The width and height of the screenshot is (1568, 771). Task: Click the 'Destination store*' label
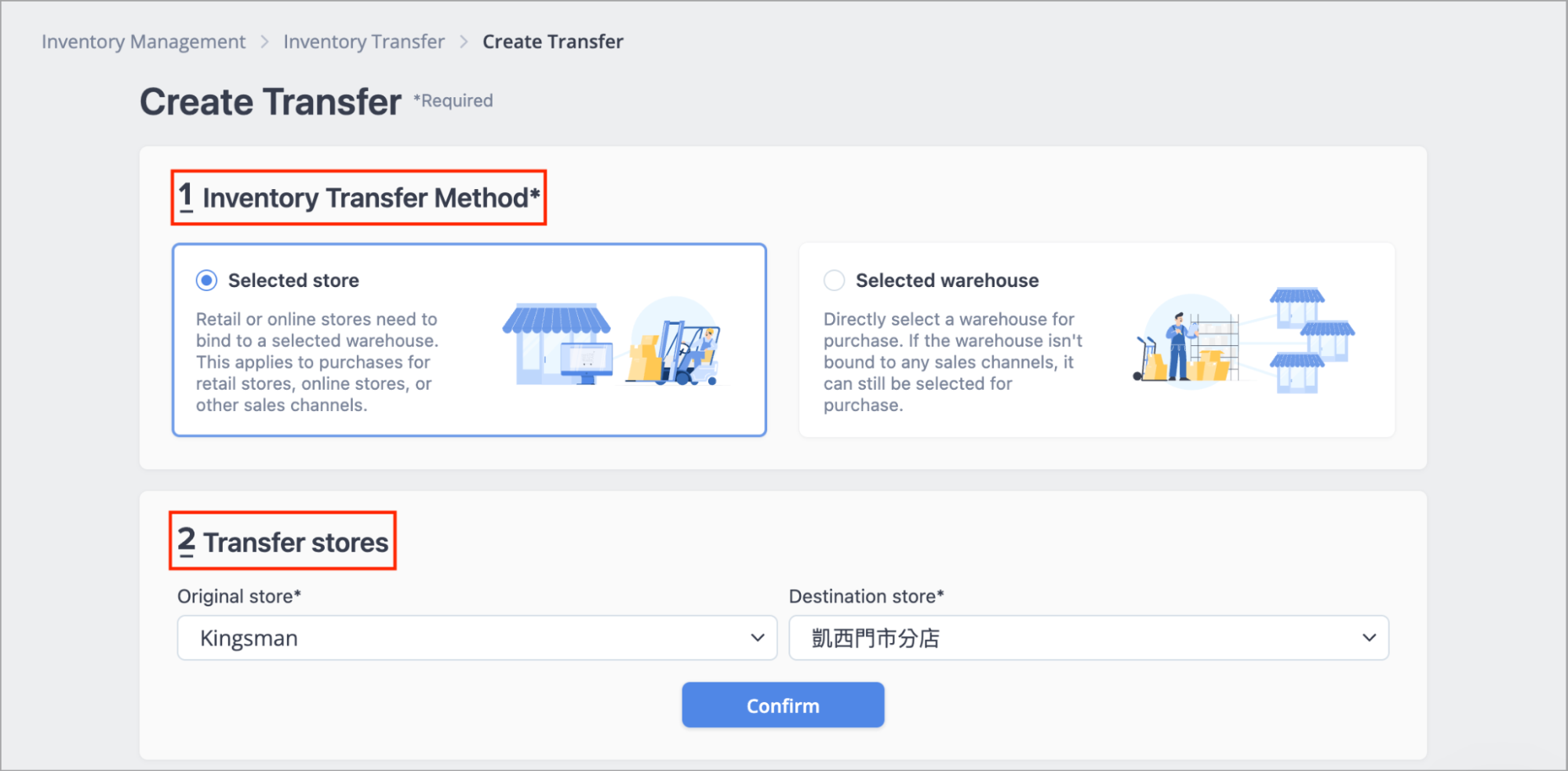click(x=866, y=596)
